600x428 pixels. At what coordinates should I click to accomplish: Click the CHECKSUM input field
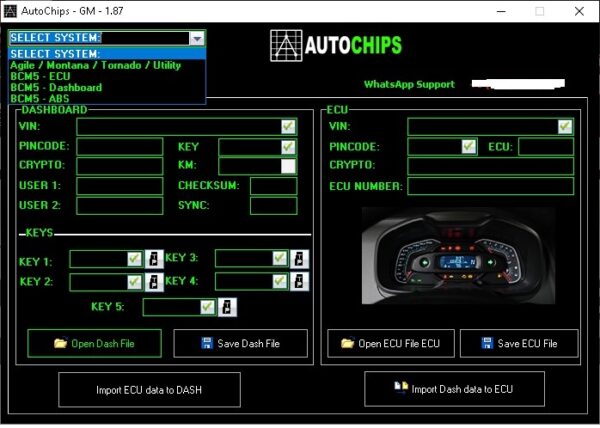[x=274, y=186]
